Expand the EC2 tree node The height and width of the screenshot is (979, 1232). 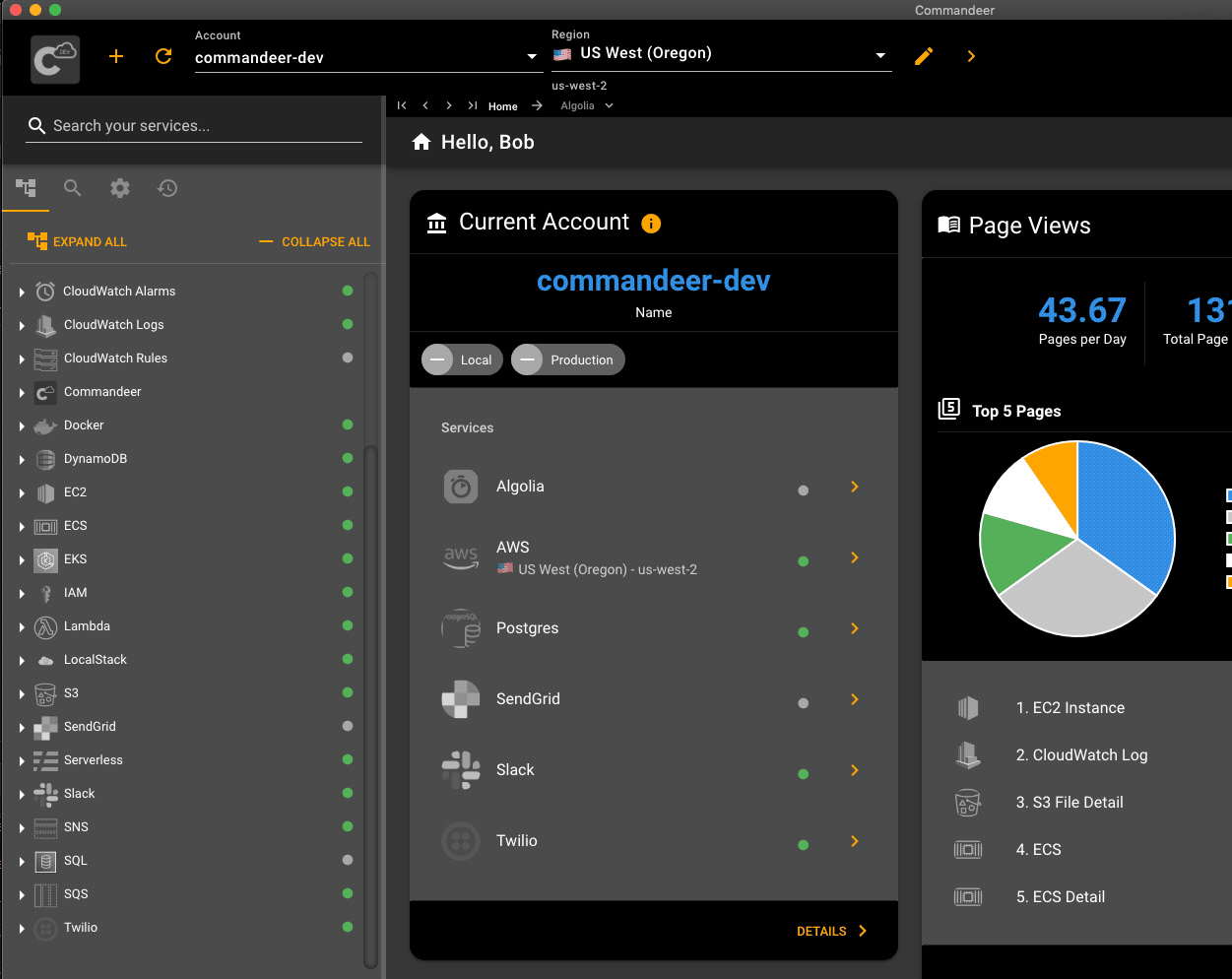(x=22, y=492)
